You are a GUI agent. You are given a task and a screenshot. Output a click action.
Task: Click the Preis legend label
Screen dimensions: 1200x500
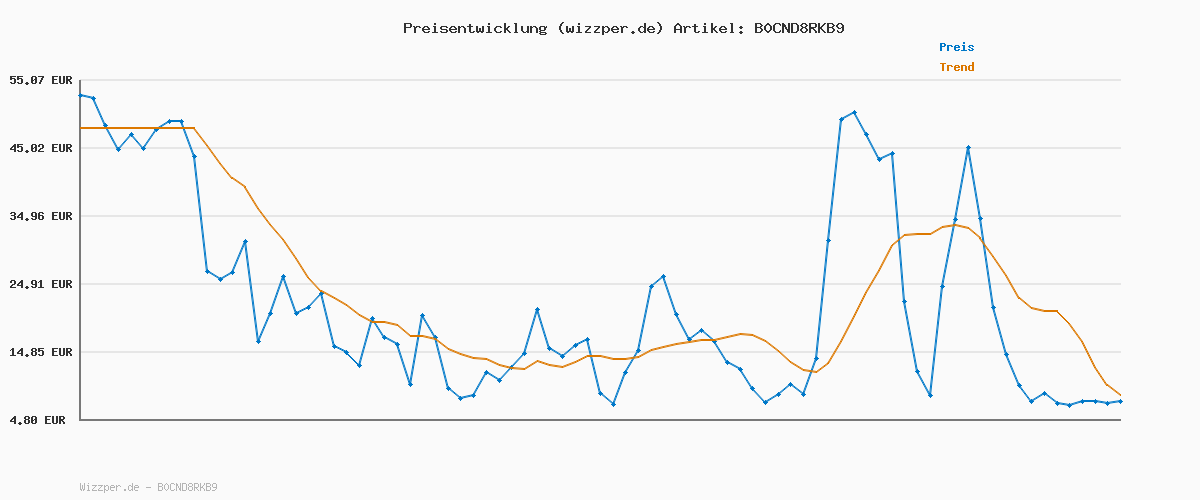point(956,47)
